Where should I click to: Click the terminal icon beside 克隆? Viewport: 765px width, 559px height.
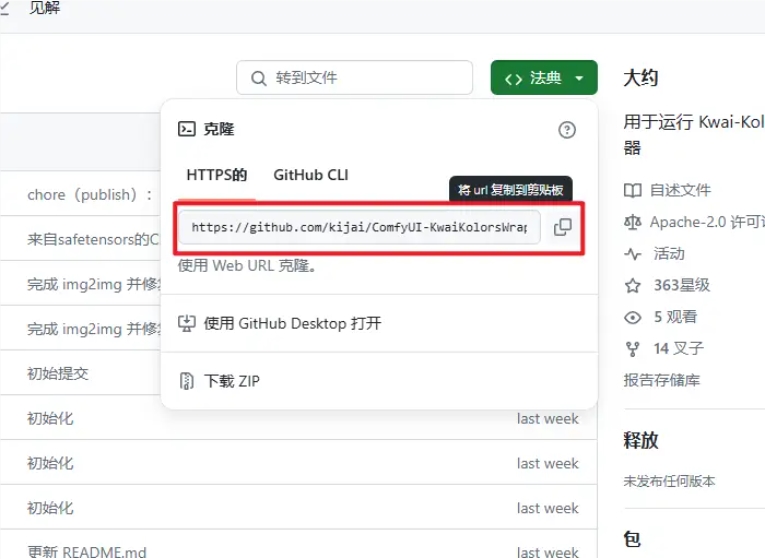point(186,129)
